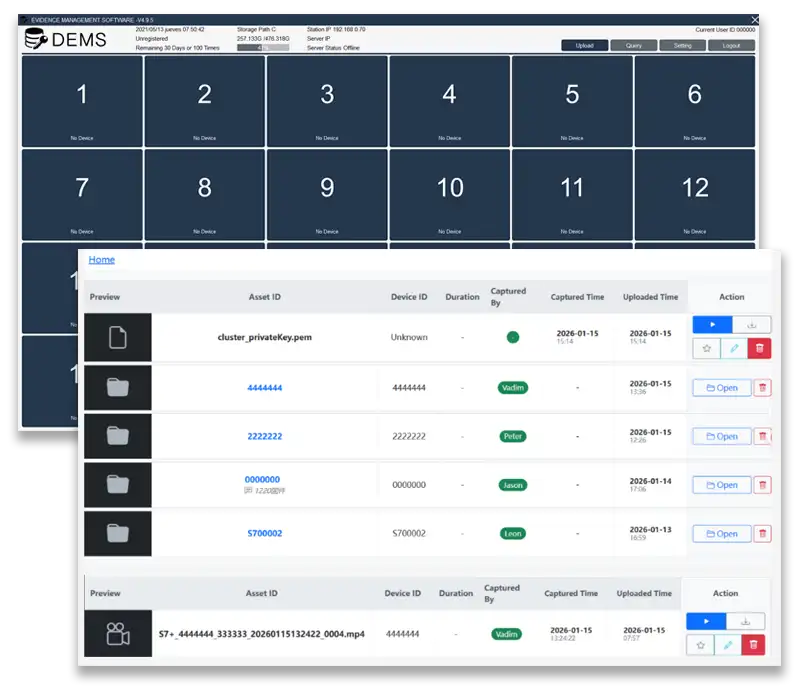Select device slot 5 in DEMS window
The height and width of the screenshot is (700, 800).
[572, 101]
